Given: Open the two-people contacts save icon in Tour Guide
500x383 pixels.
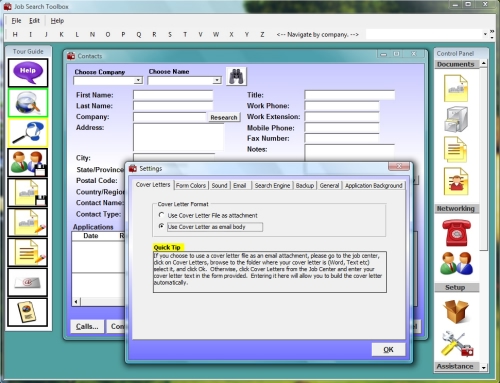Looking at the screenshot, I should pos(28,162).
